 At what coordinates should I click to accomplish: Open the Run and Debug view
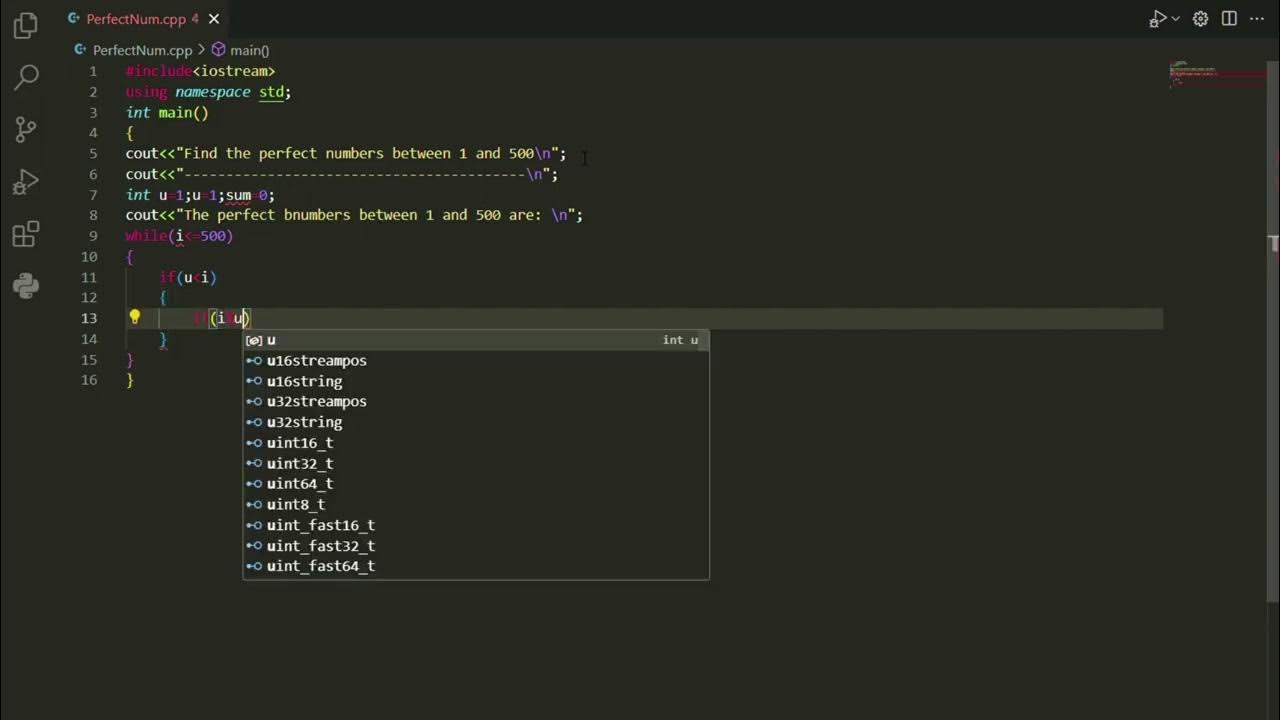click(26, 182)
